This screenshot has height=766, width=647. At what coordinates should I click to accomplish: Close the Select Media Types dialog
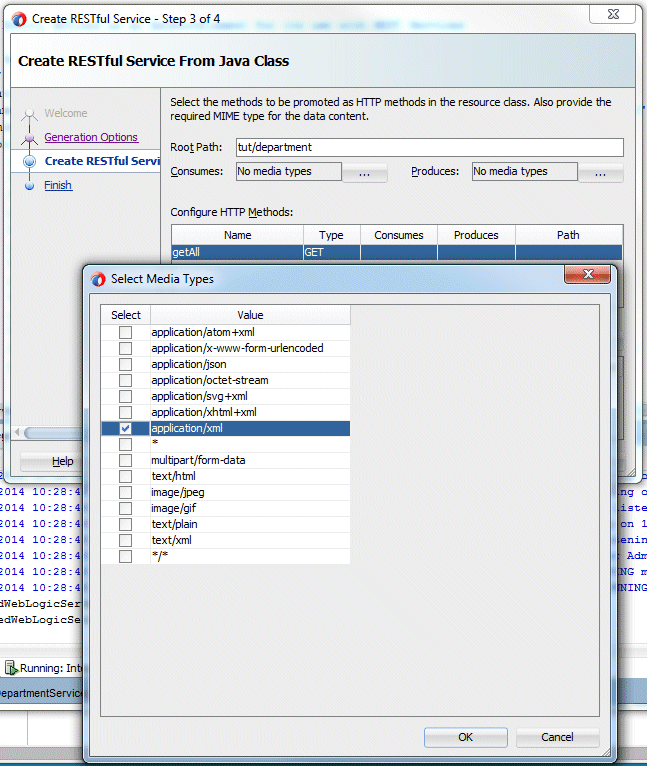(588, 274)
